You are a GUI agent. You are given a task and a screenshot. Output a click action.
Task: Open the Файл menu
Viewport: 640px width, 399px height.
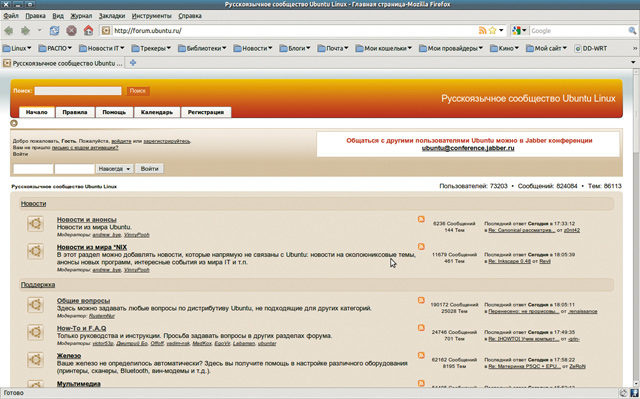click(11, 16)
